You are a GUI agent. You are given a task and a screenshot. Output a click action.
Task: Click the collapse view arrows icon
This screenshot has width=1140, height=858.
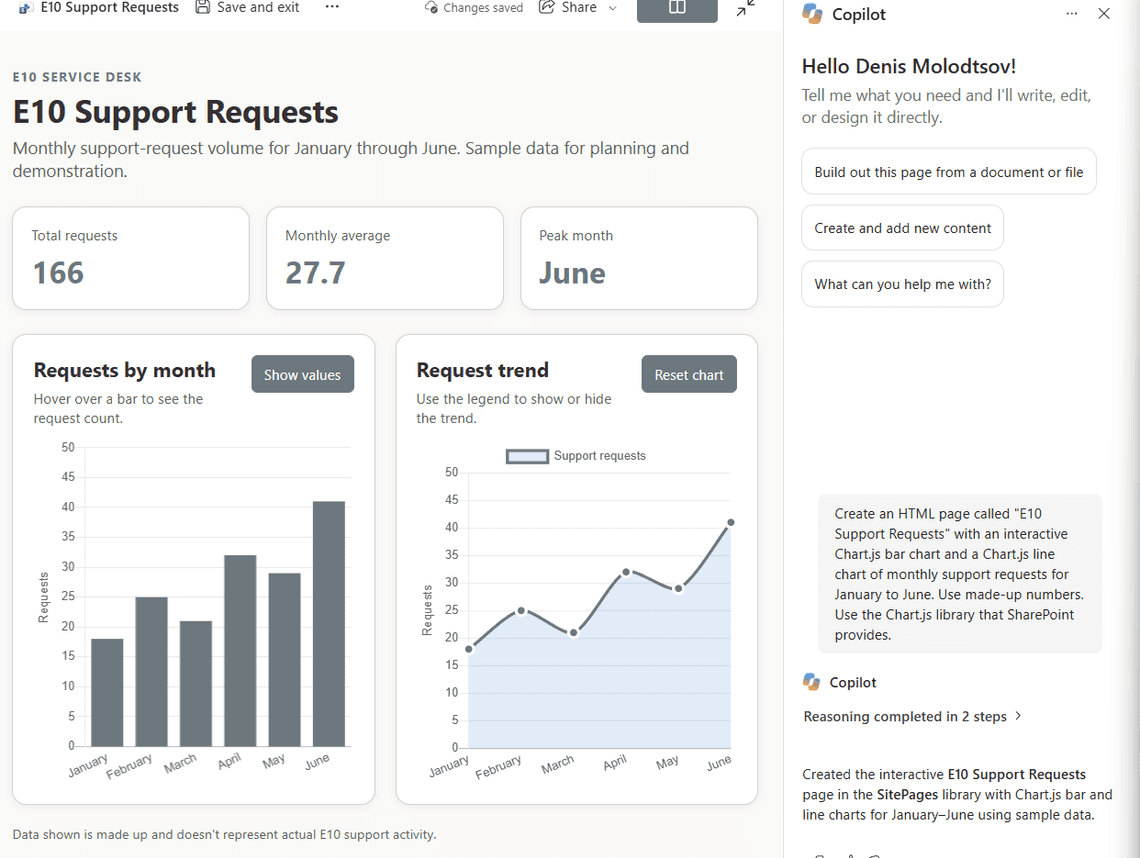[x=745, y=9]
